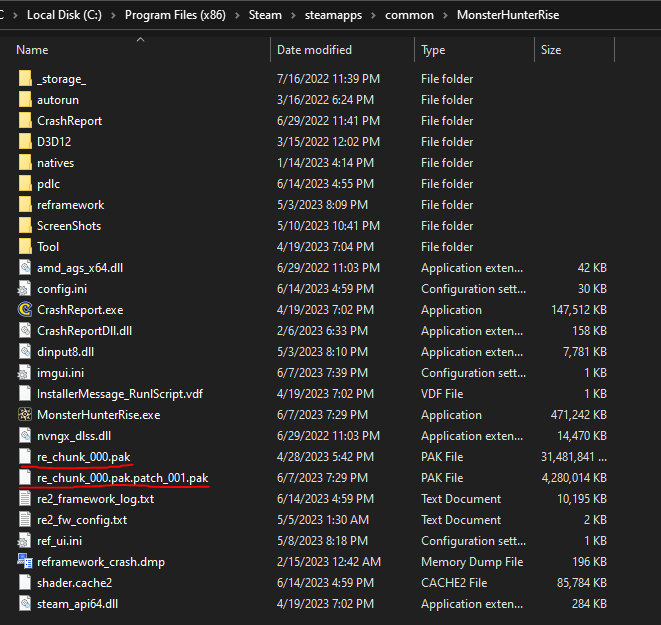Viewport: 661px width, 625px height.
Task: Click the CACHE2 File type cell
Action: tap(454, 583)
